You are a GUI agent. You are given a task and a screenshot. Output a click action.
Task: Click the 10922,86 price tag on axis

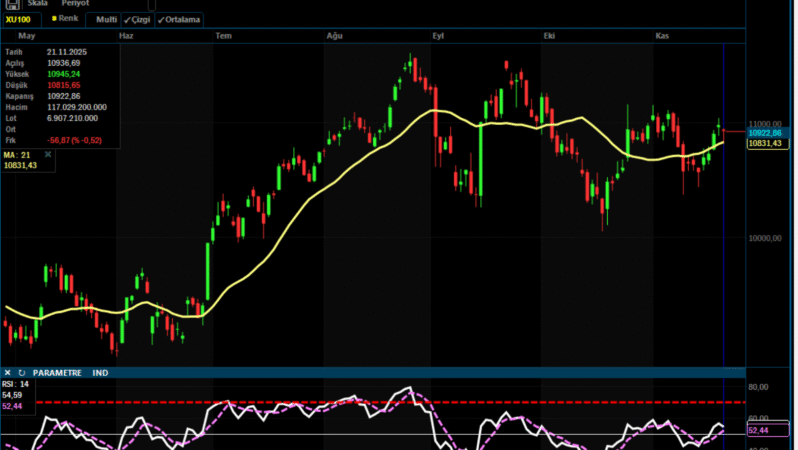point(765,132)
